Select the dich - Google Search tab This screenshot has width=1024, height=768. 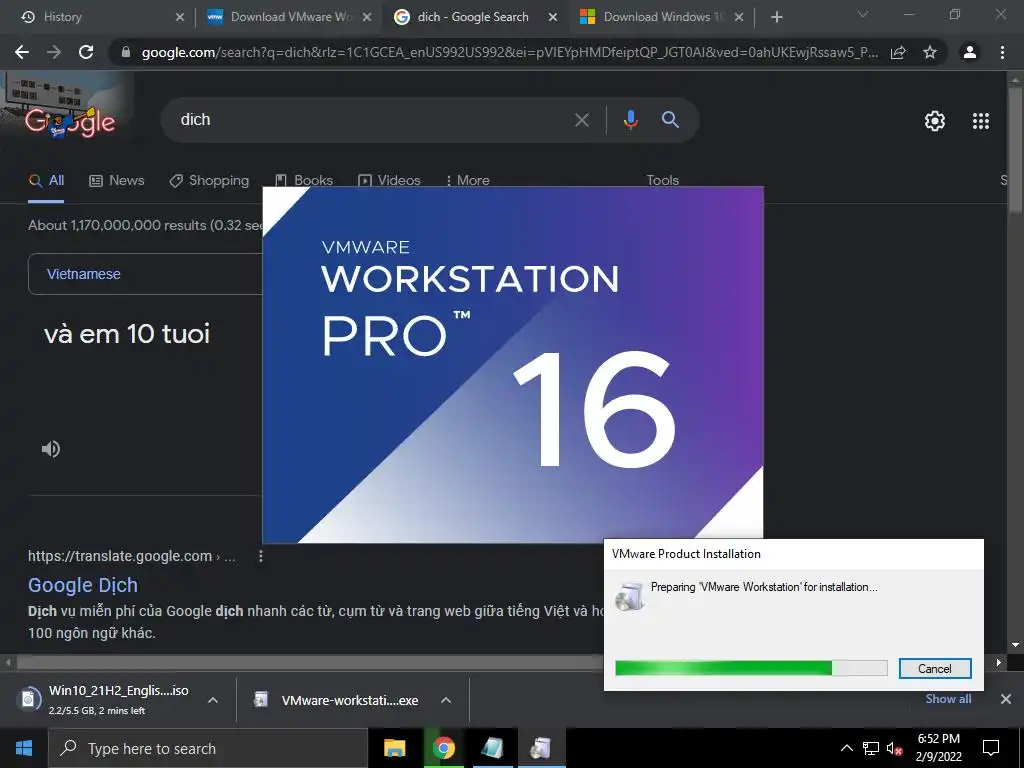[x=475, y=17]
